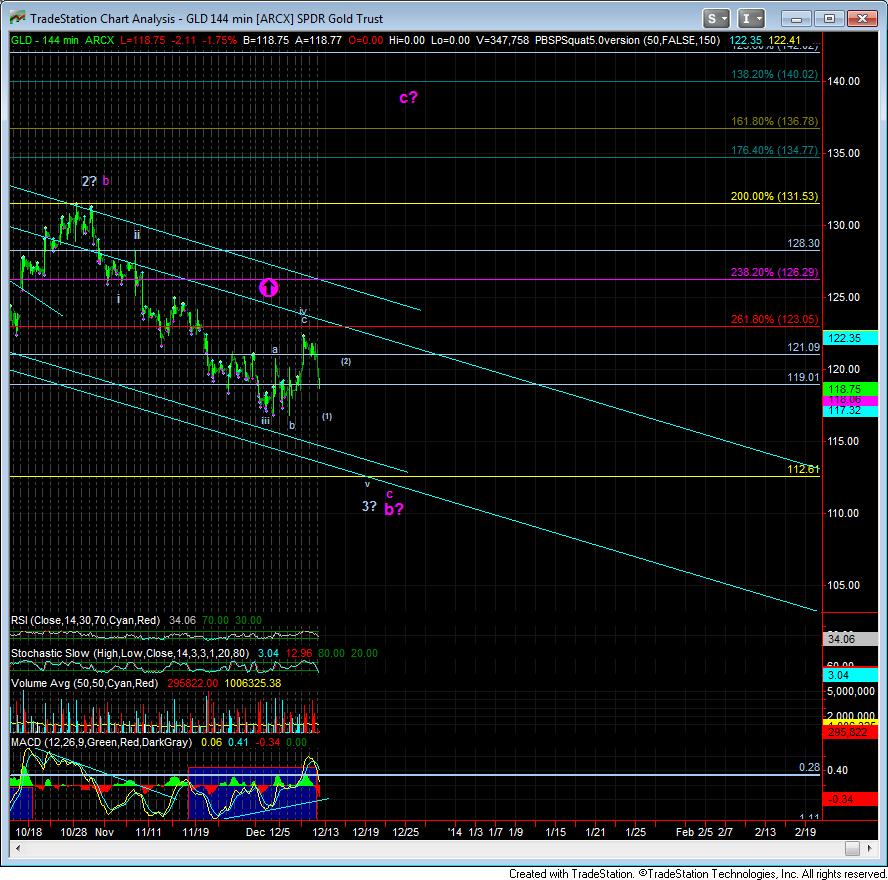Viewport: 888px width, 880px height.
Task: Minimize the chart analysis window
Action: pos(796,19)
